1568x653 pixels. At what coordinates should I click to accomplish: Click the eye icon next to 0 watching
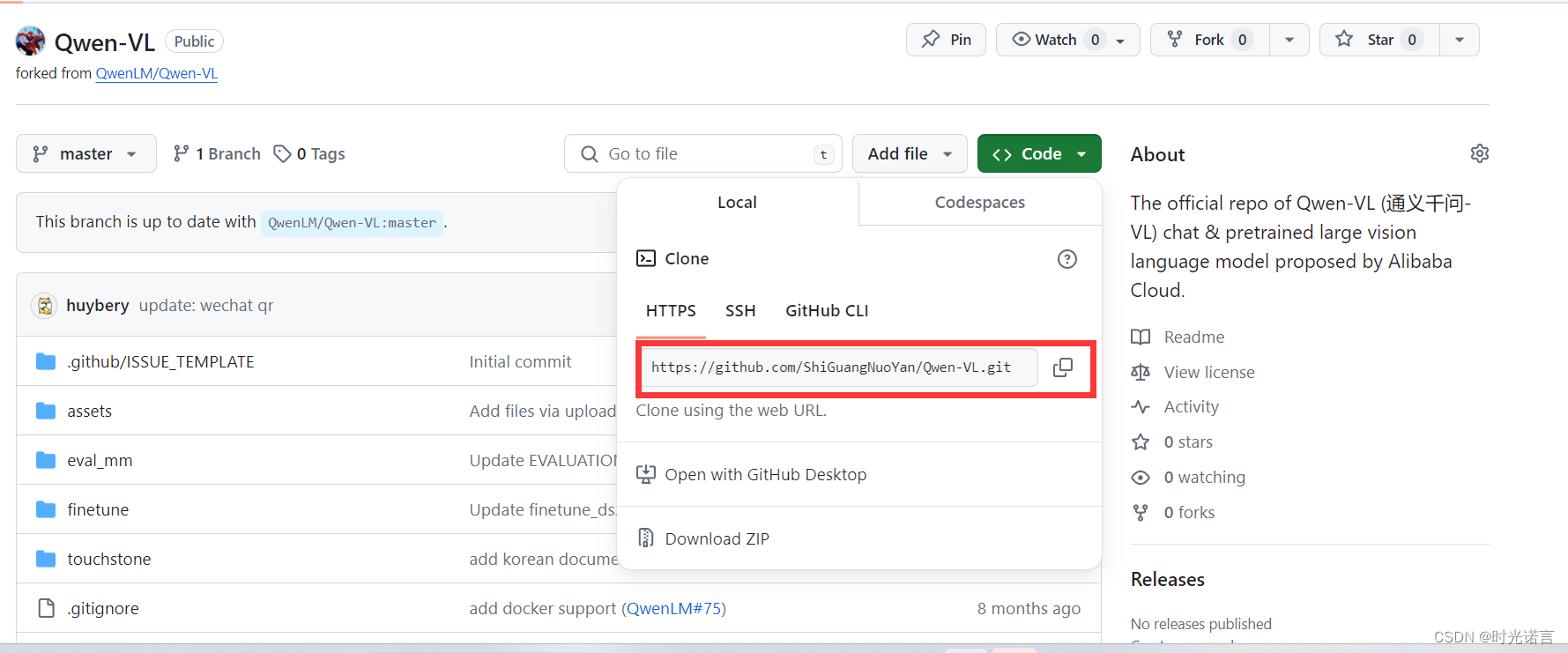1141,478
